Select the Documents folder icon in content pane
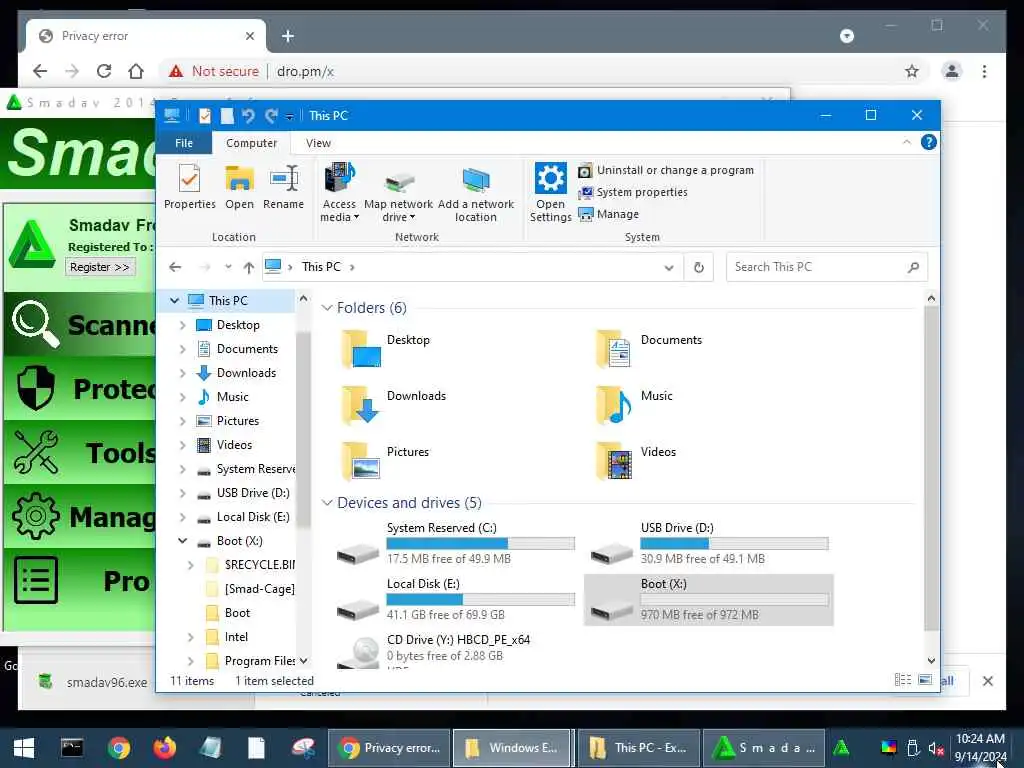This screenshot has height=768, width=1024. click(x=614, y=349)
